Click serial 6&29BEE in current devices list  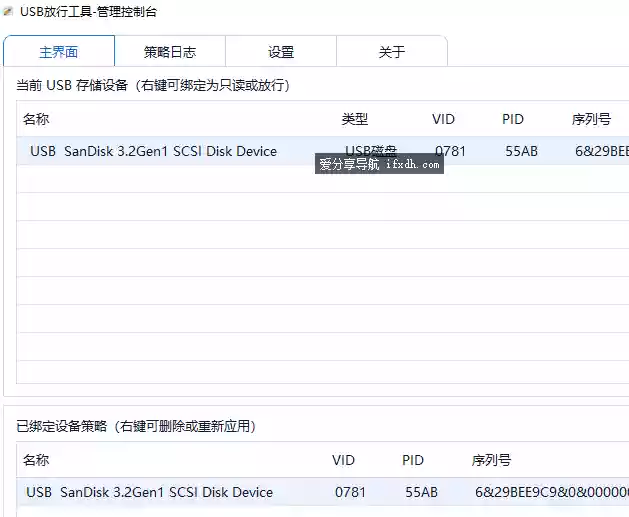point(602,151)
